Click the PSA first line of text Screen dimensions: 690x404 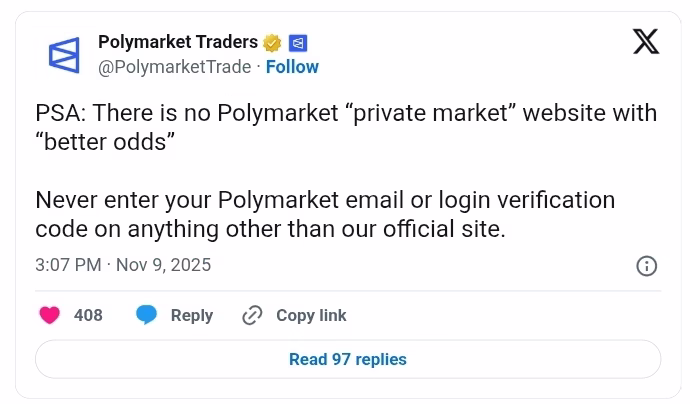pyautogui.click(x=346, y=113)
